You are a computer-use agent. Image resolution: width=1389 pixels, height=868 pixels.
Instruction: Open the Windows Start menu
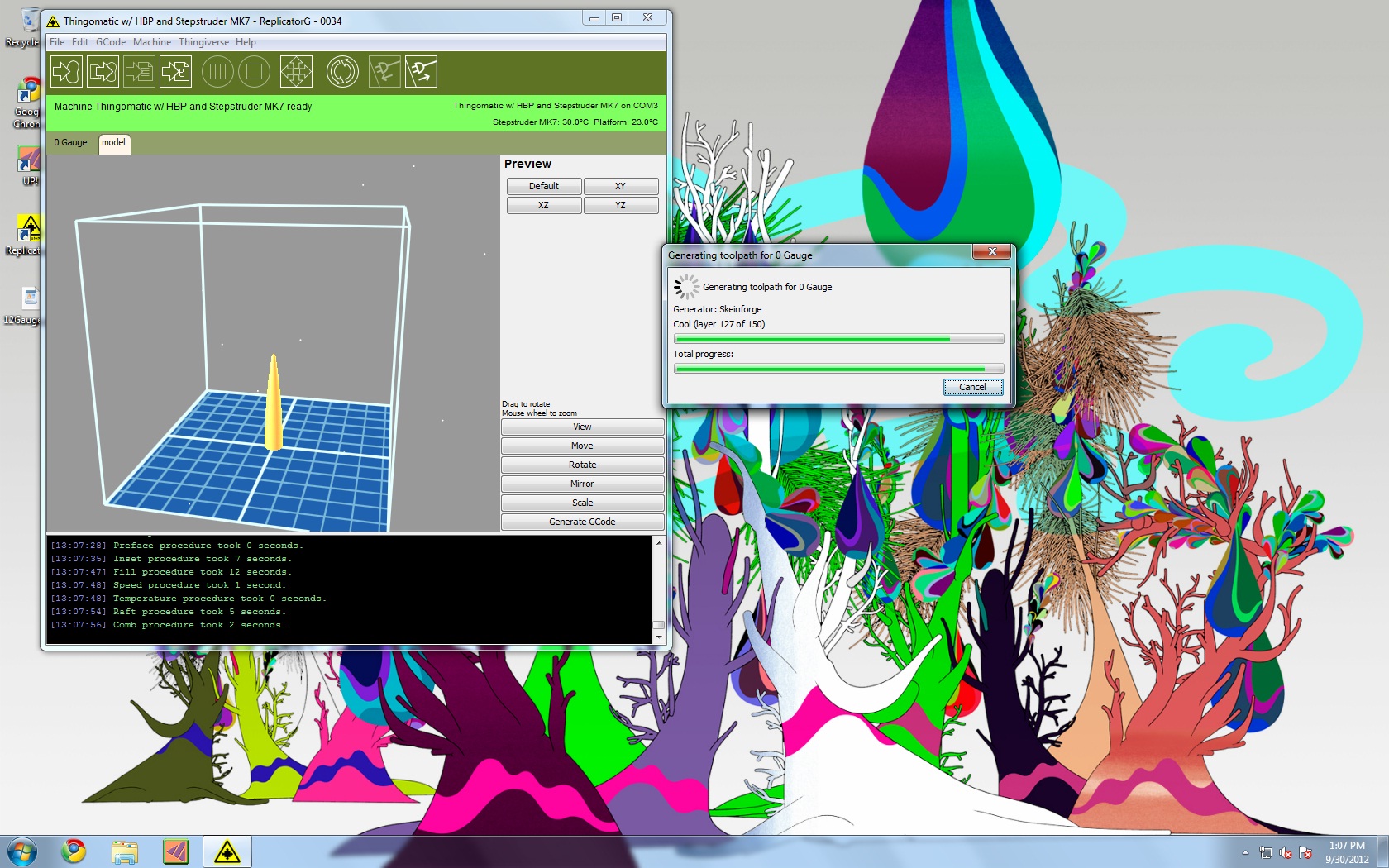coord(22,851)
